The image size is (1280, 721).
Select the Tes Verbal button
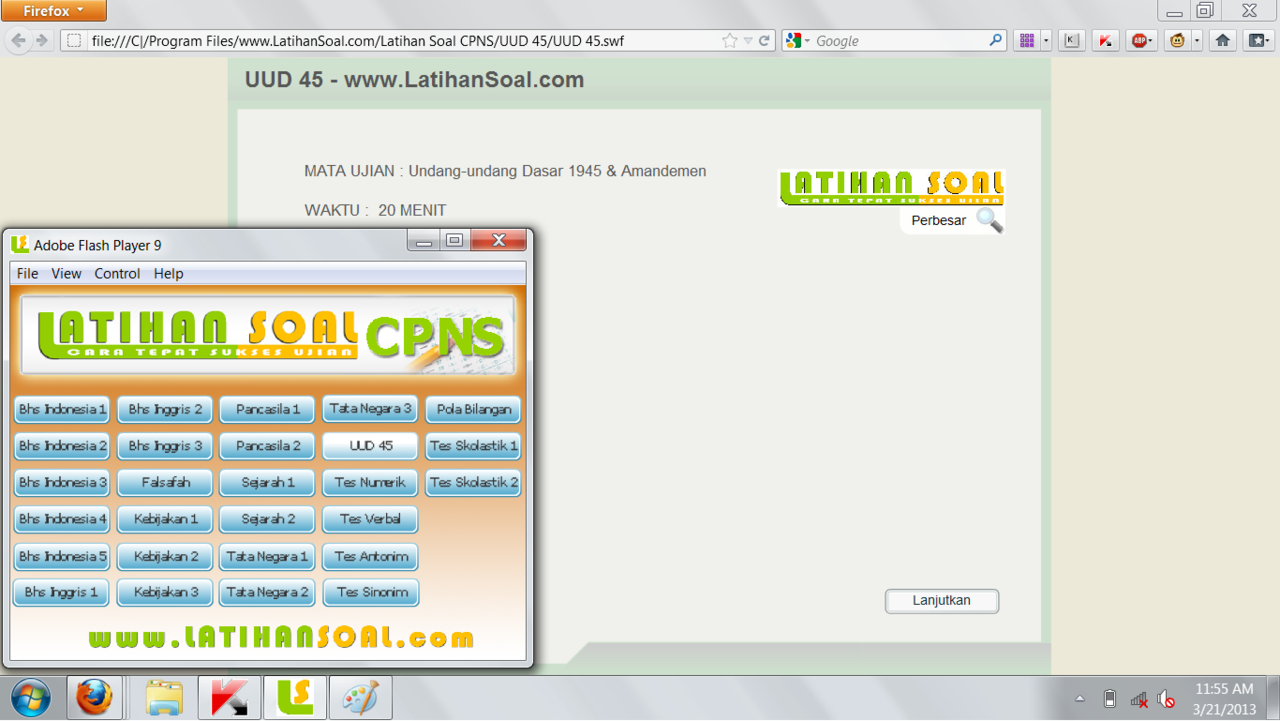tap(370, 519)
